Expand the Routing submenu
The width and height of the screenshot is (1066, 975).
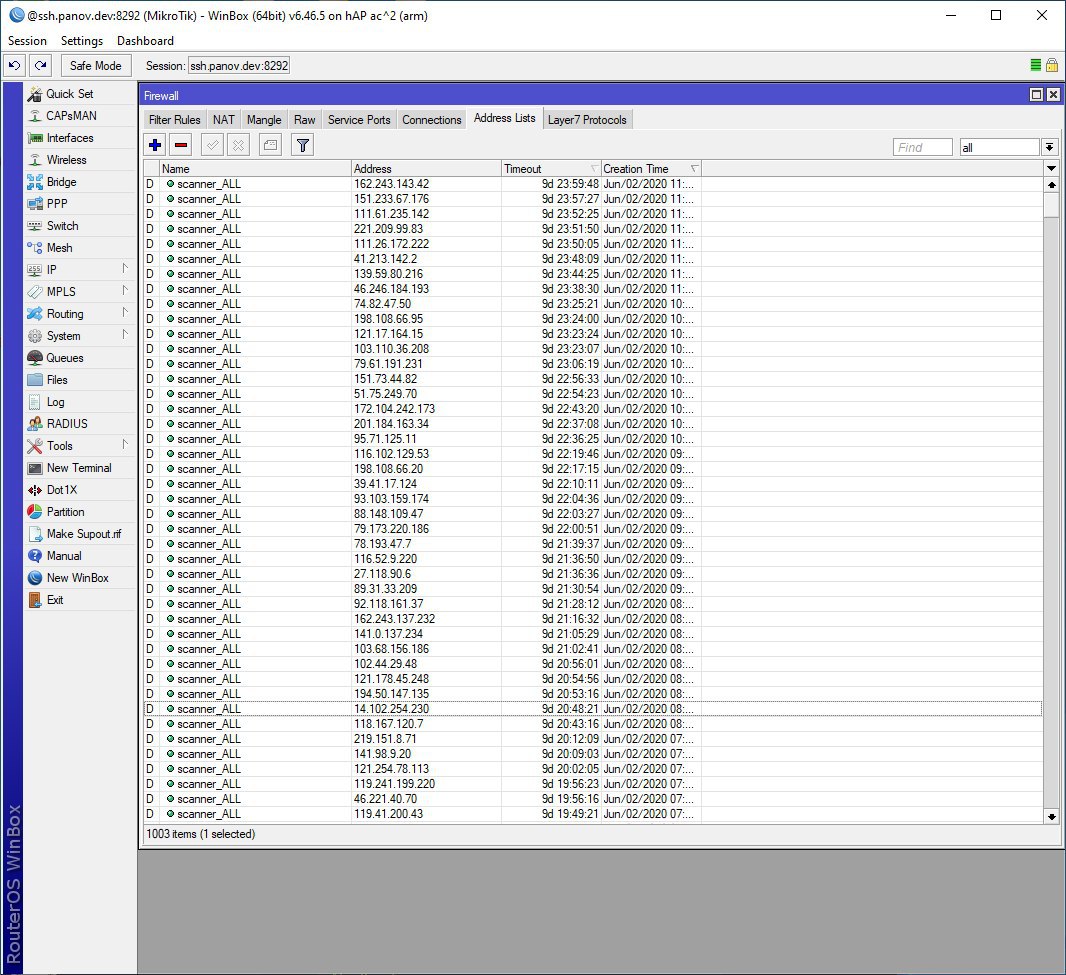coord(80,313)
